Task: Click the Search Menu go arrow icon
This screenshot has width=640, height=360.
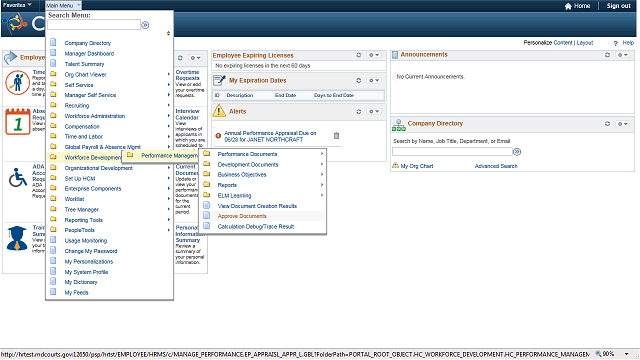Action: click(x=145, y=25)
